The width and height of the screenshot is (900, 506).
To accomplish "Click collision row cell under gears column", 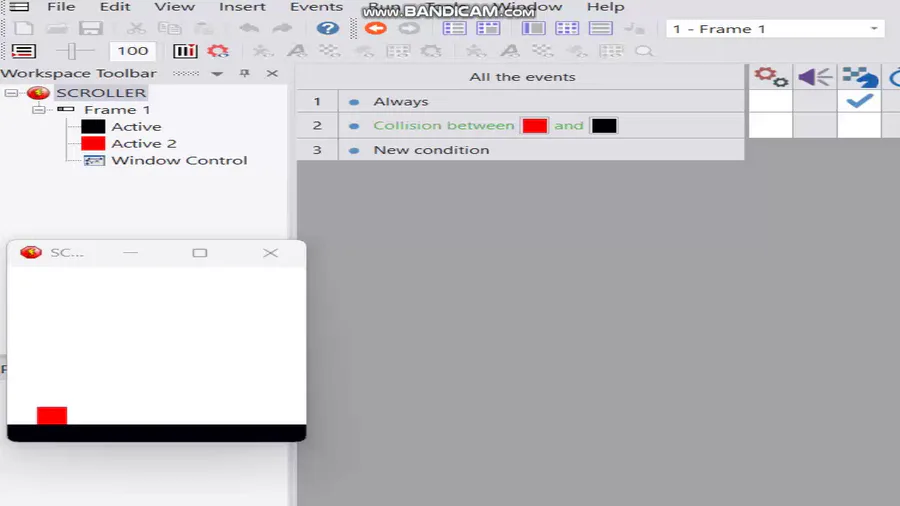I will point(770,125).
